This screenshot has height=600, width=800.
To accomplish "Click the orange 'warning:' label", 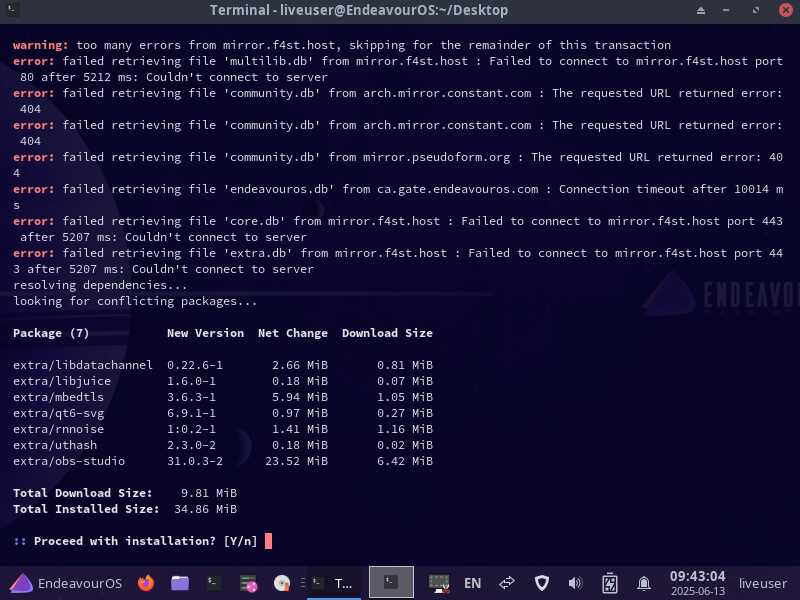I will coord(40,45).
